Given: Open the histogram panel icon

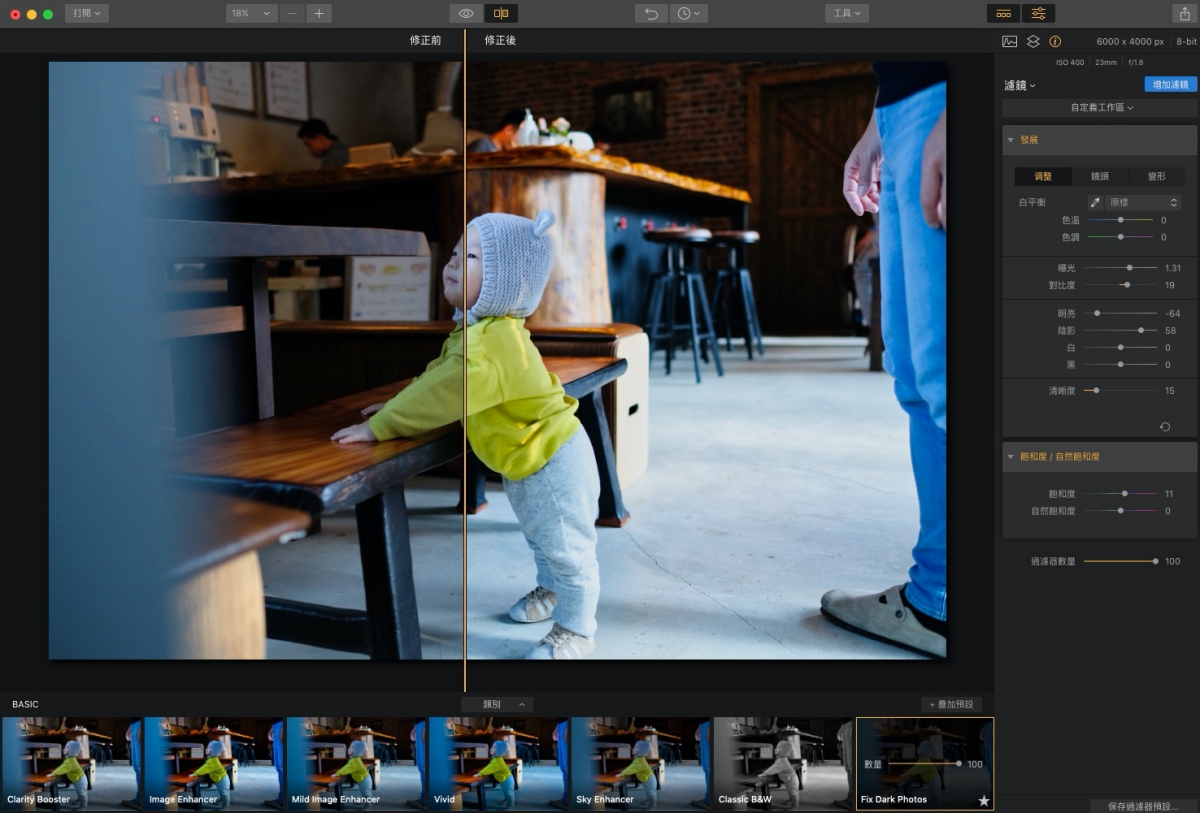Looking at the screenshot, I should [1010, 42].
